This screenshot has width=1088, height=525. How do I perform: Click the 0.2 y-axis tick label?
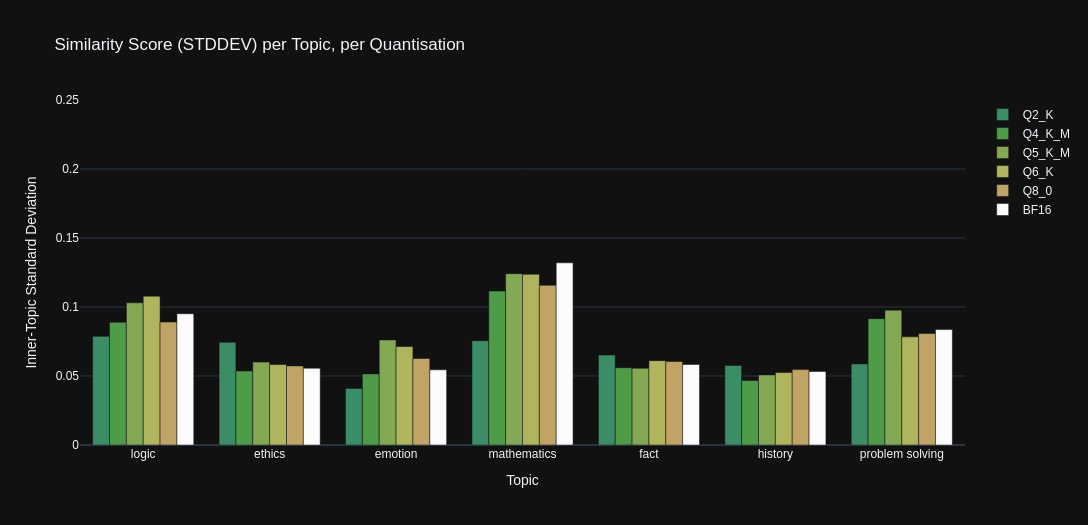pos(71,169)
